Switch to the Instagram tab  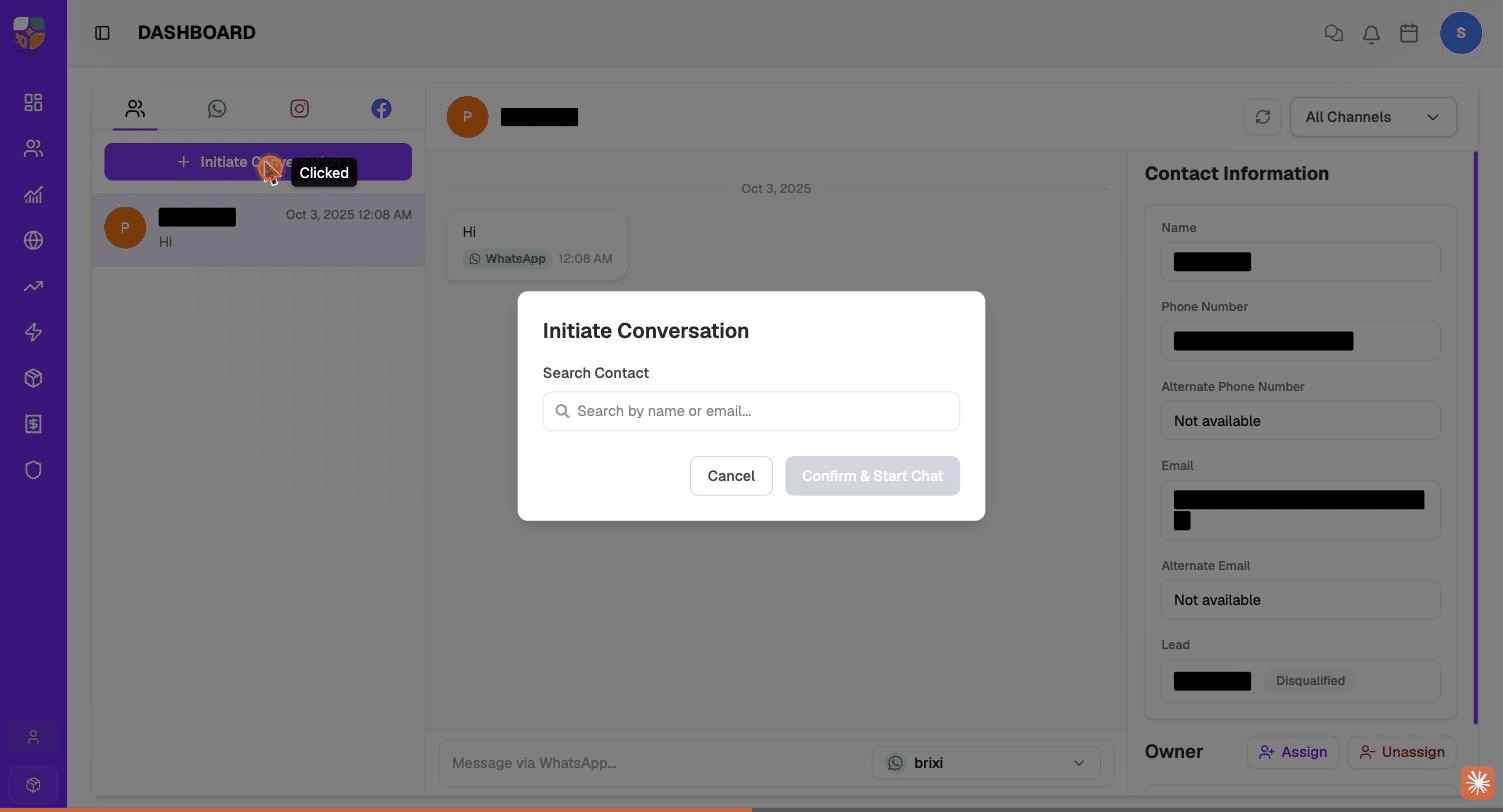pos(299,108)
